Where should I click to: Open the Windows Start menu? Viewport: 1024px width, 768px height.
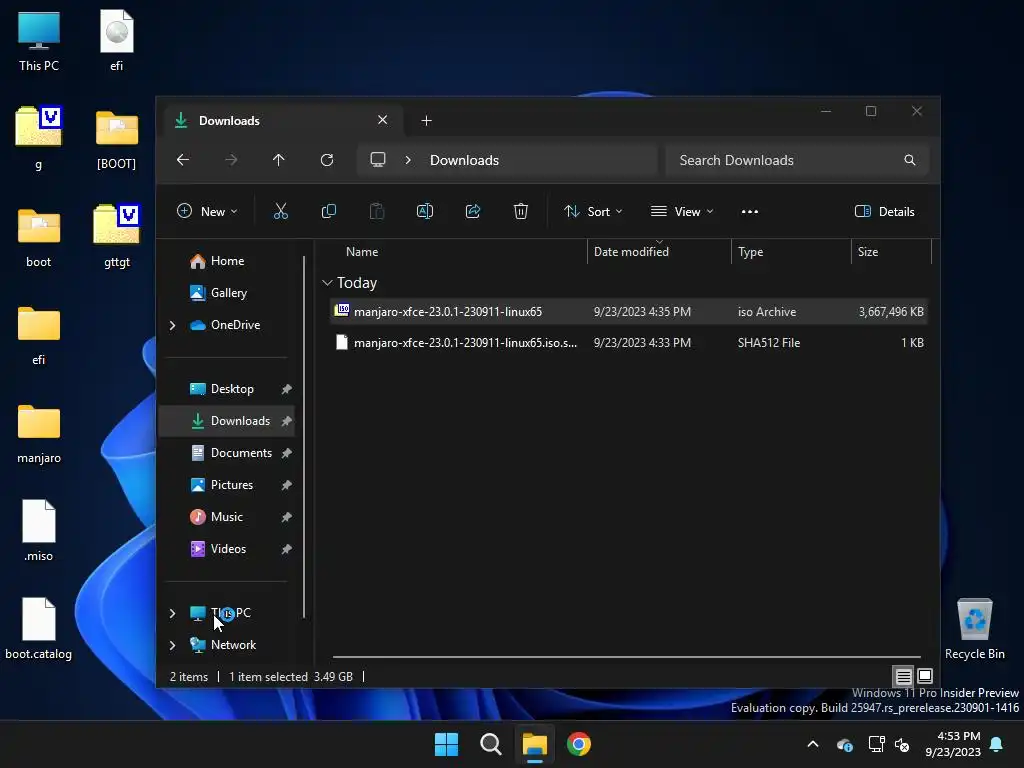click(447, 744)
